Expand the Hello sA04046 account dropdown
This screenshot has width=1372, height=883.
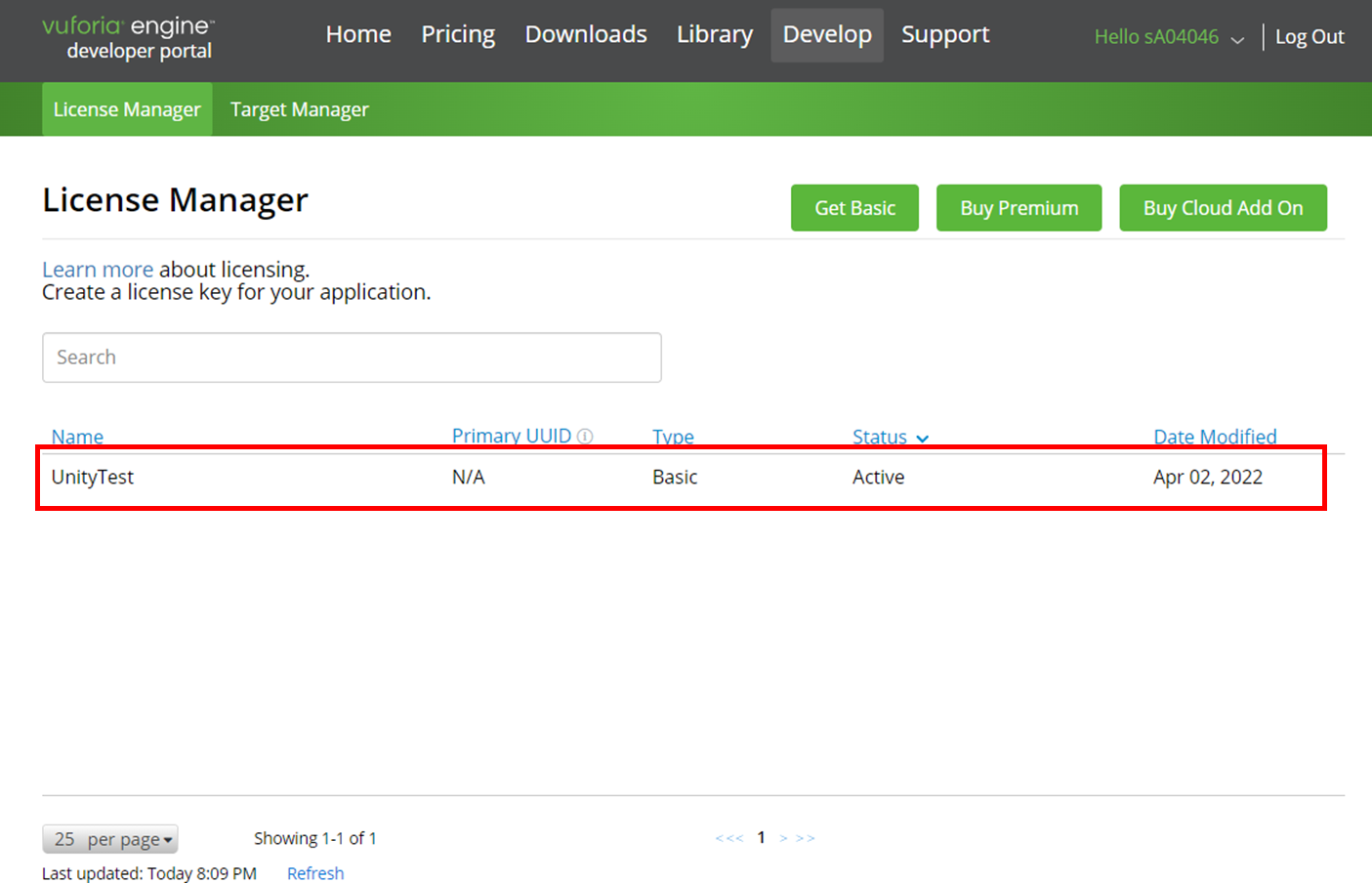[x=1169, y=37]
